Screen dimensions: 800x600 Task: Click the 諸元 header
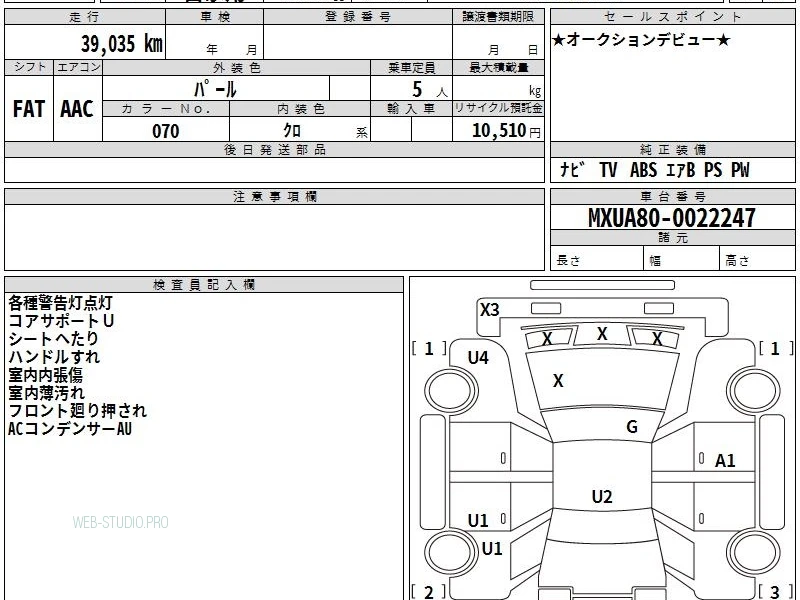pyautogui.click(x=673, y=238)
